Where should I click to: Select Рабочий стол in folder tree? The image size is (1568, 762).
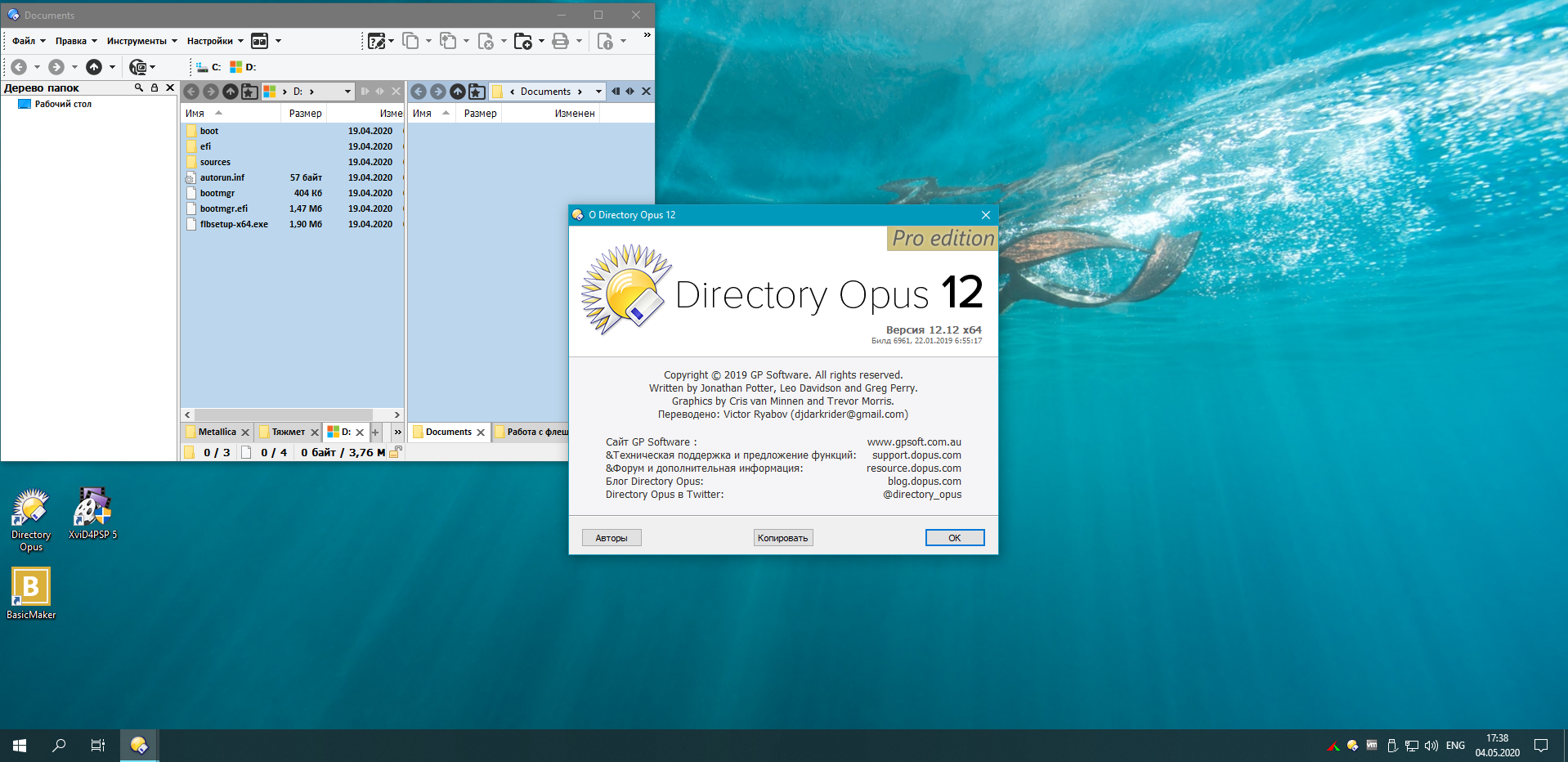(55, 104)
